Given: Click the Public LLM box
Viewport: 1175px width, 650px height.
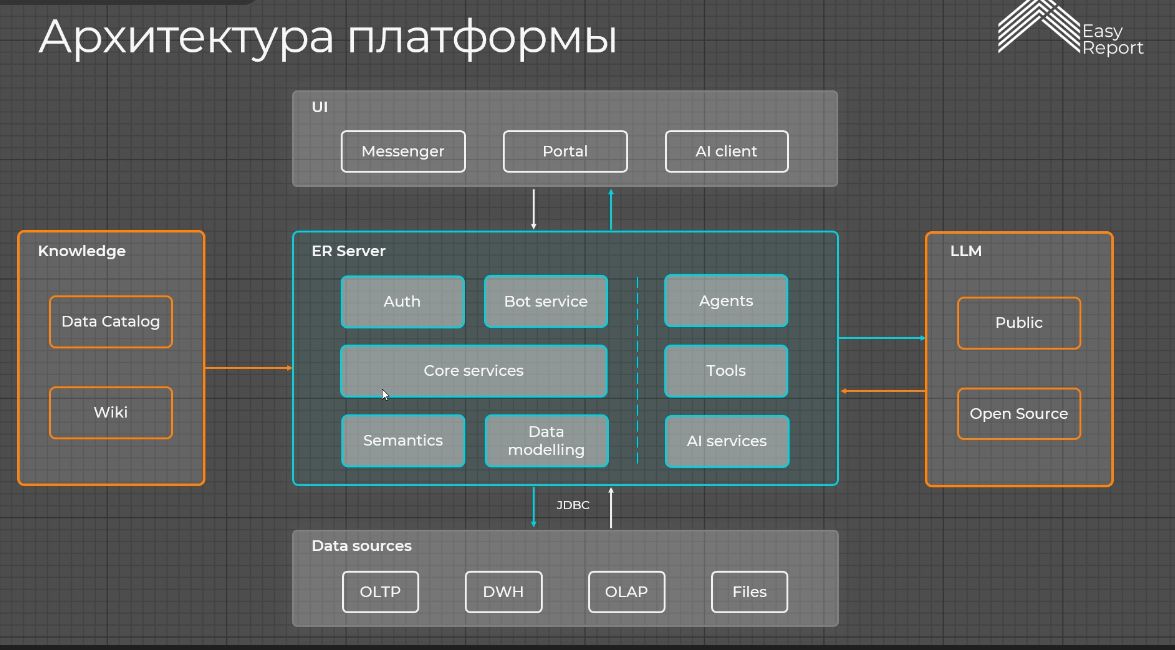Looking at the screenshot, I should coord(1019,323).
